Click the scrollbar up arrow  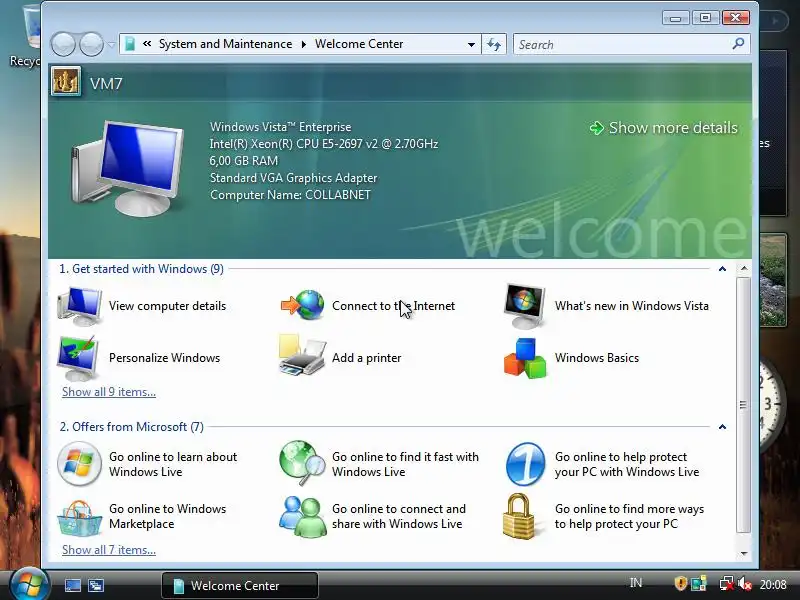[x=744, y=268]
